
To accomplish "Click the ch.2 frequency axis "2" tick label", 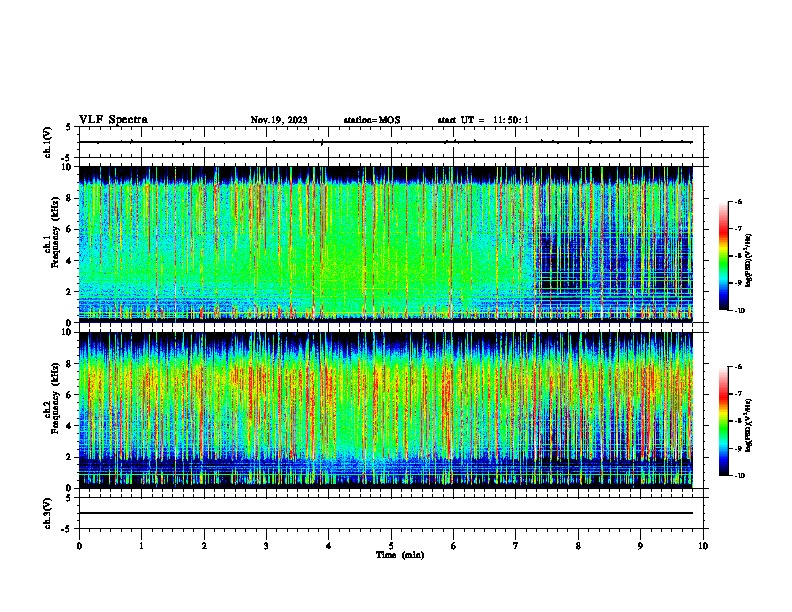I will [69, 457].
